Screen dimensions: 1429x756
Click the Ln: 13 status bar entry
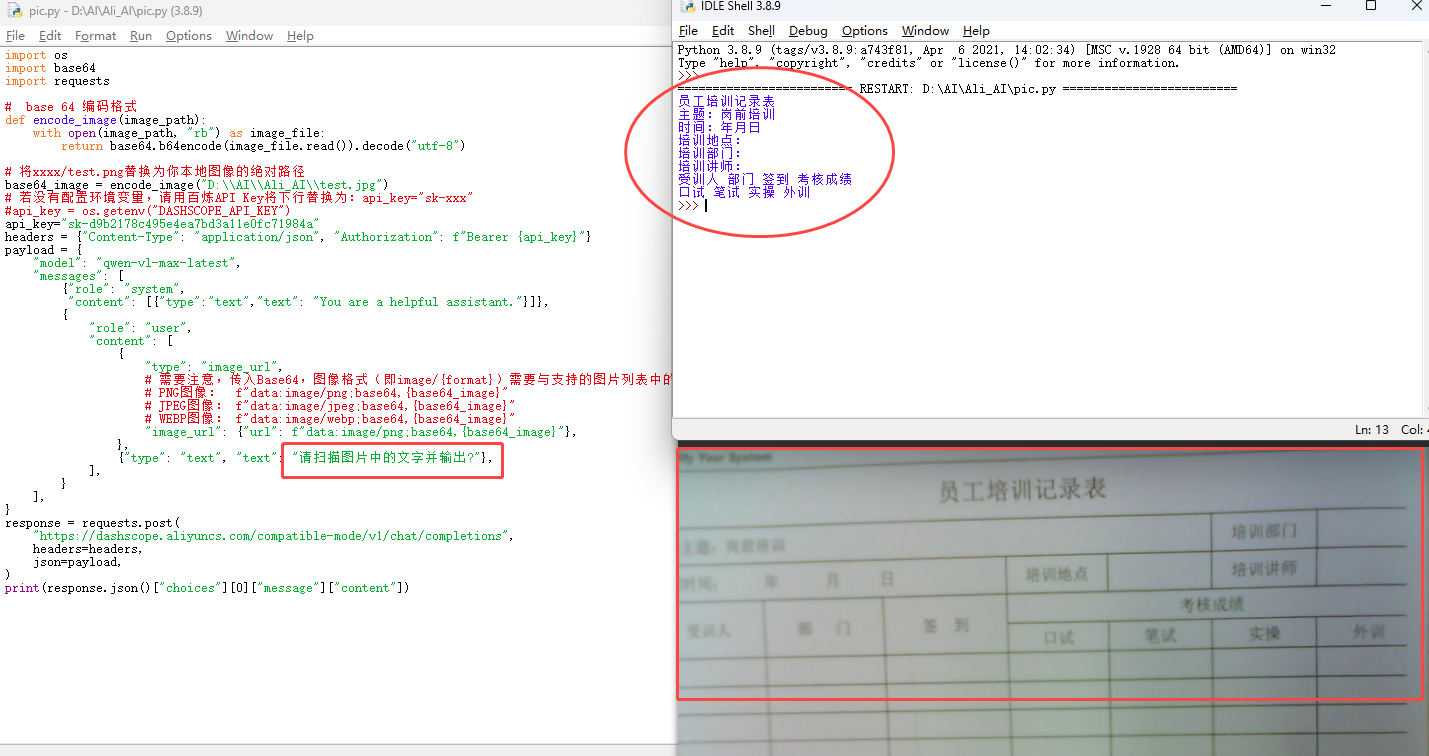(x=1372, y=429)
